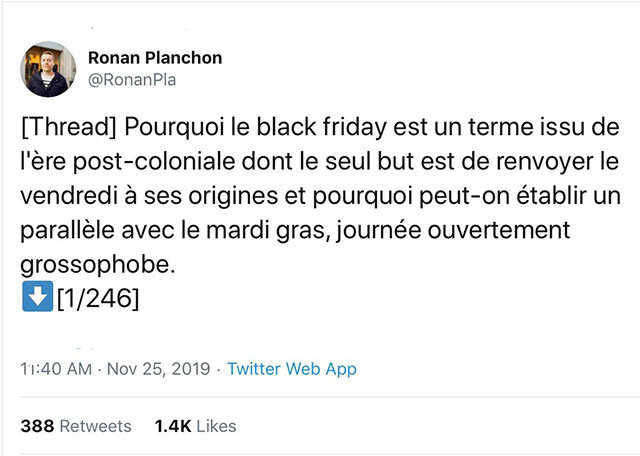Click the word 'vendredi' in tweet

coord(62,197)
